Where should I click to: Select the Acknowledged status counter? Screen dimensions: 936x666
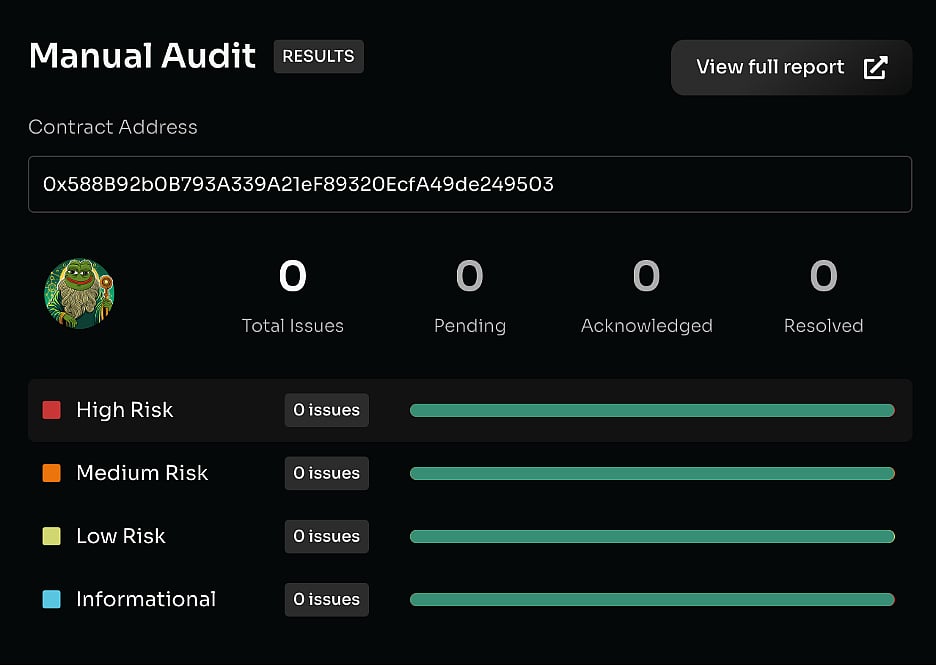point(646,277)
